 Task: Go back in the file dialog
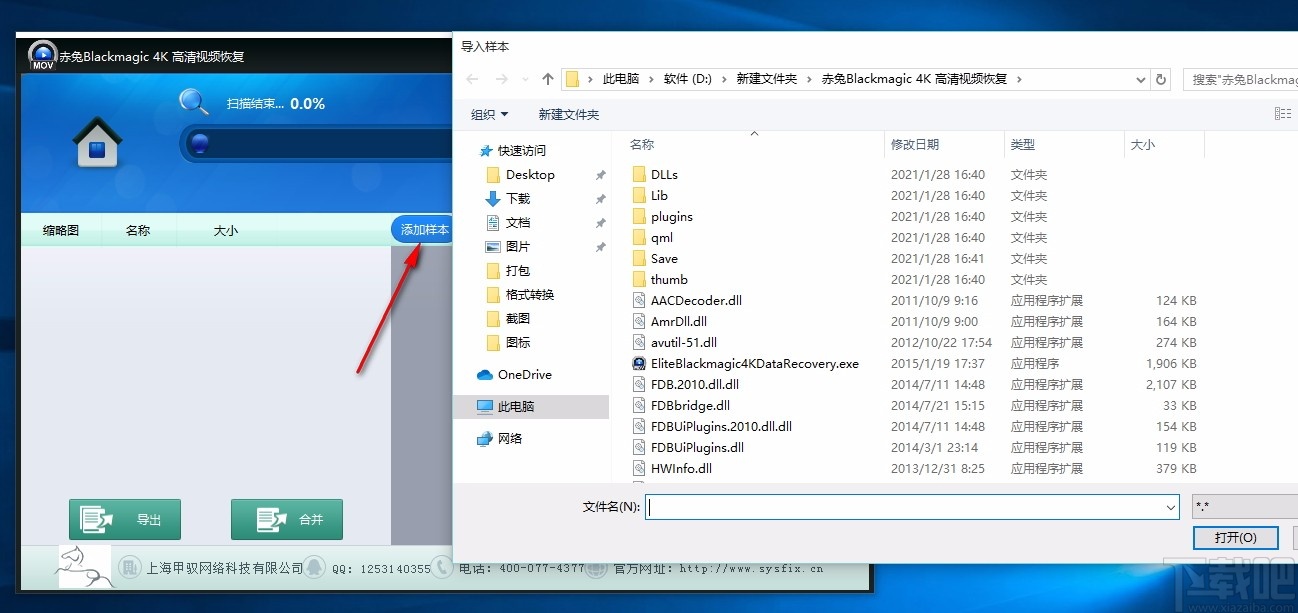tap(472, 79)
